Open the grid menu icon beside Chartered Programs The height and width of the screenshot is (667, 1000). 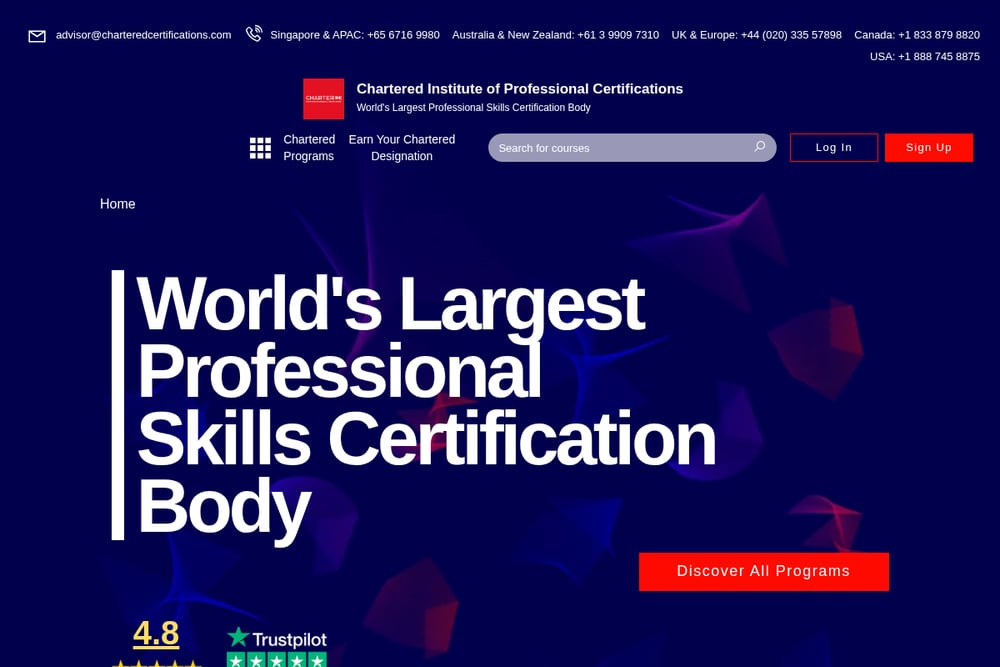coord(260,148)
